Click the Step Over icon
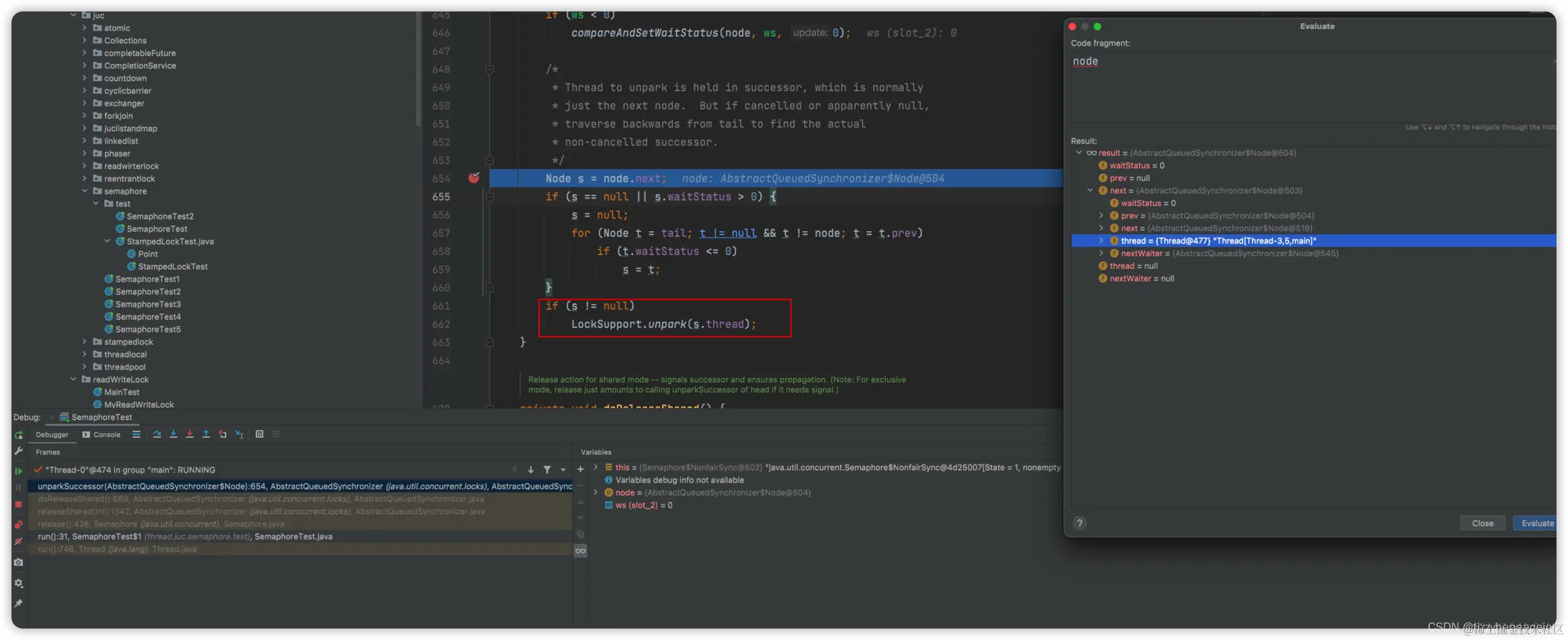The image size is (1568, 640). pyautogui.click(x=157, y=434)
